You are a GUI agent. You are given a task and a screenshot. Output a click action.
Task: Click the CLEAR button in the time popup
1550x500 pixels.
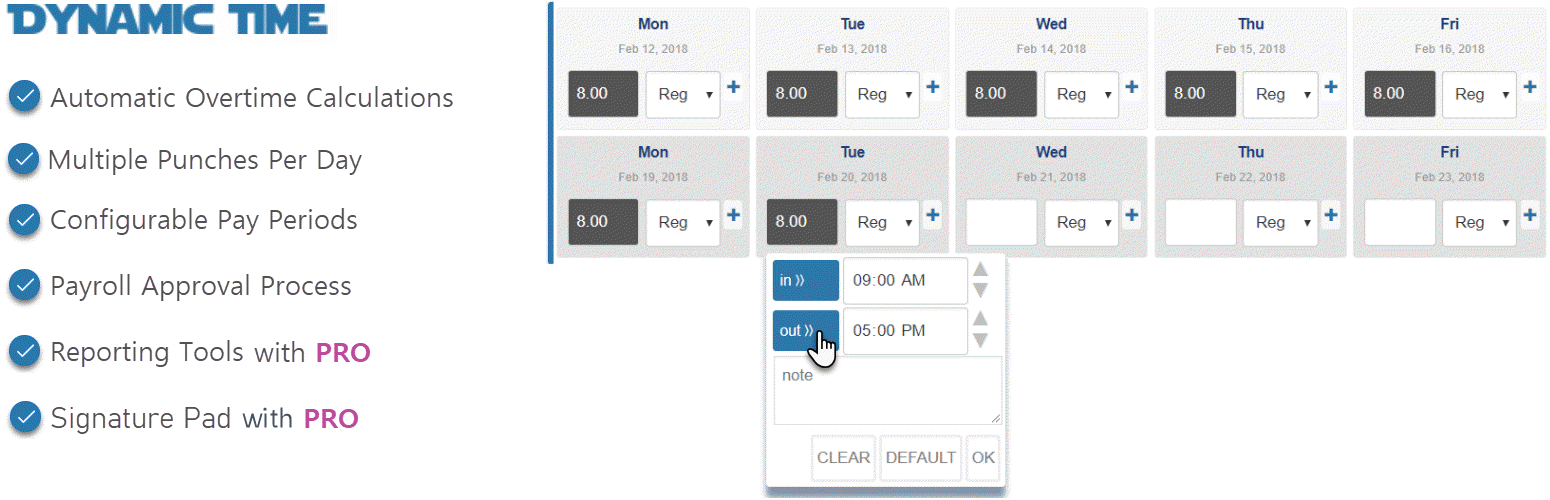point(844,458)
